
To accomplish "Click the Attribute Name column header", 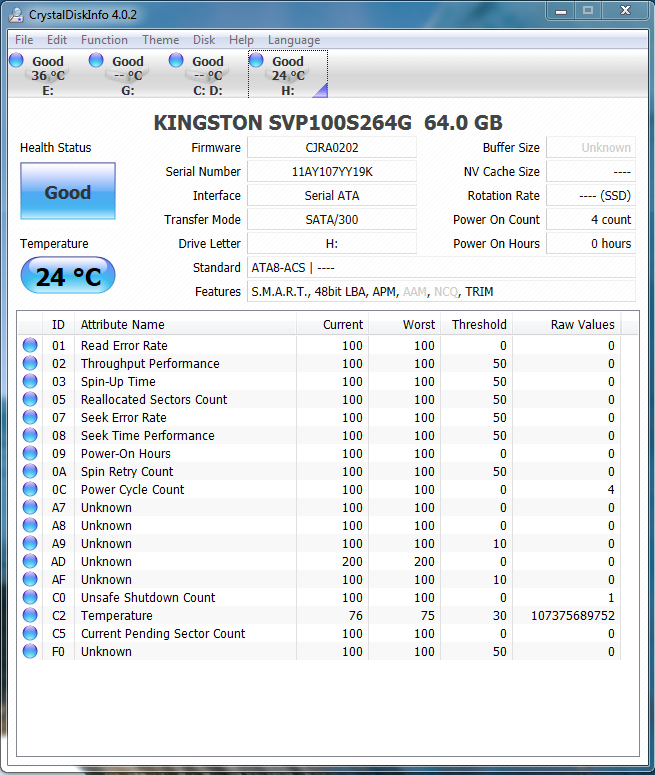I will pos(185,325).
